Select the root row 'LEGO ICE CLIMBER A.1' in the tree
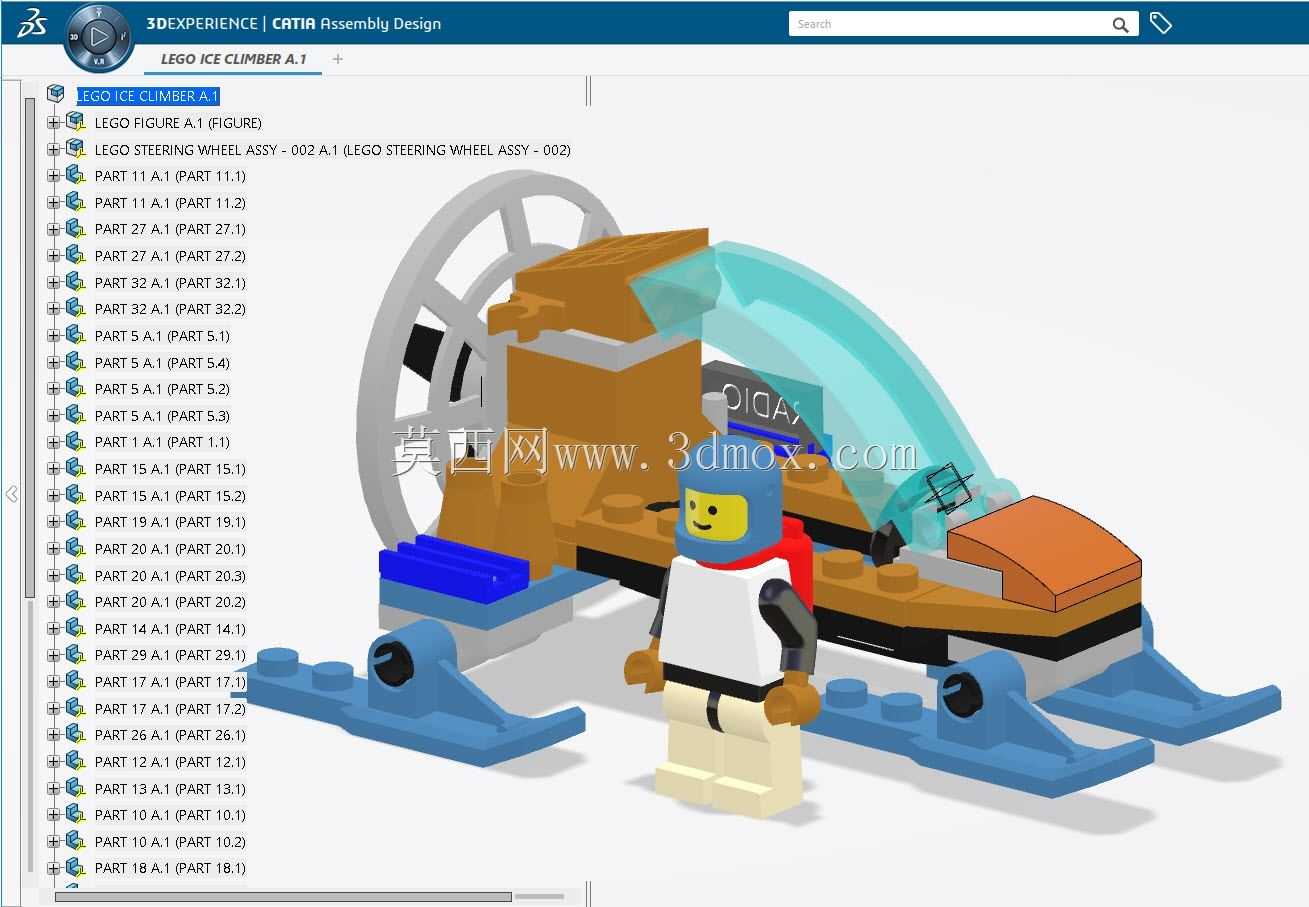Screen dimensions: 1309x907 [x=148, y=96]
